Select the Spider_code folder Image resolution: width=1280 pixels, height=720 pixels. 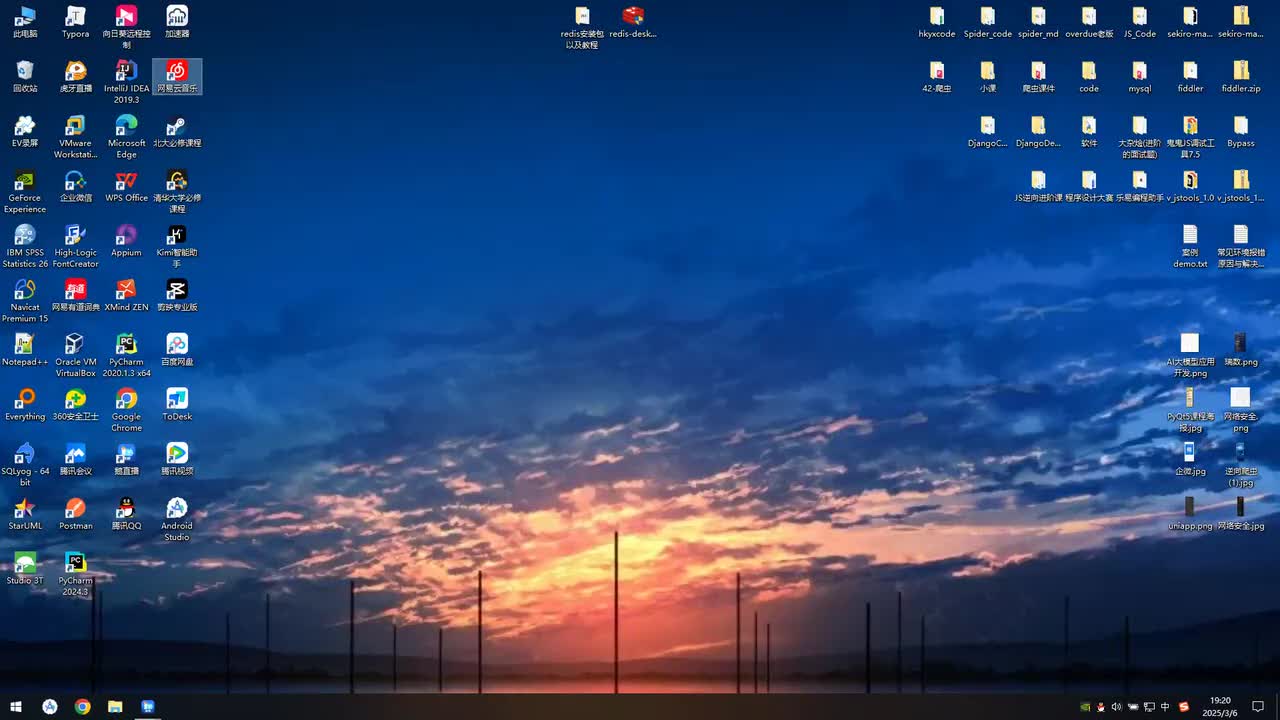(x=988, y=22)
